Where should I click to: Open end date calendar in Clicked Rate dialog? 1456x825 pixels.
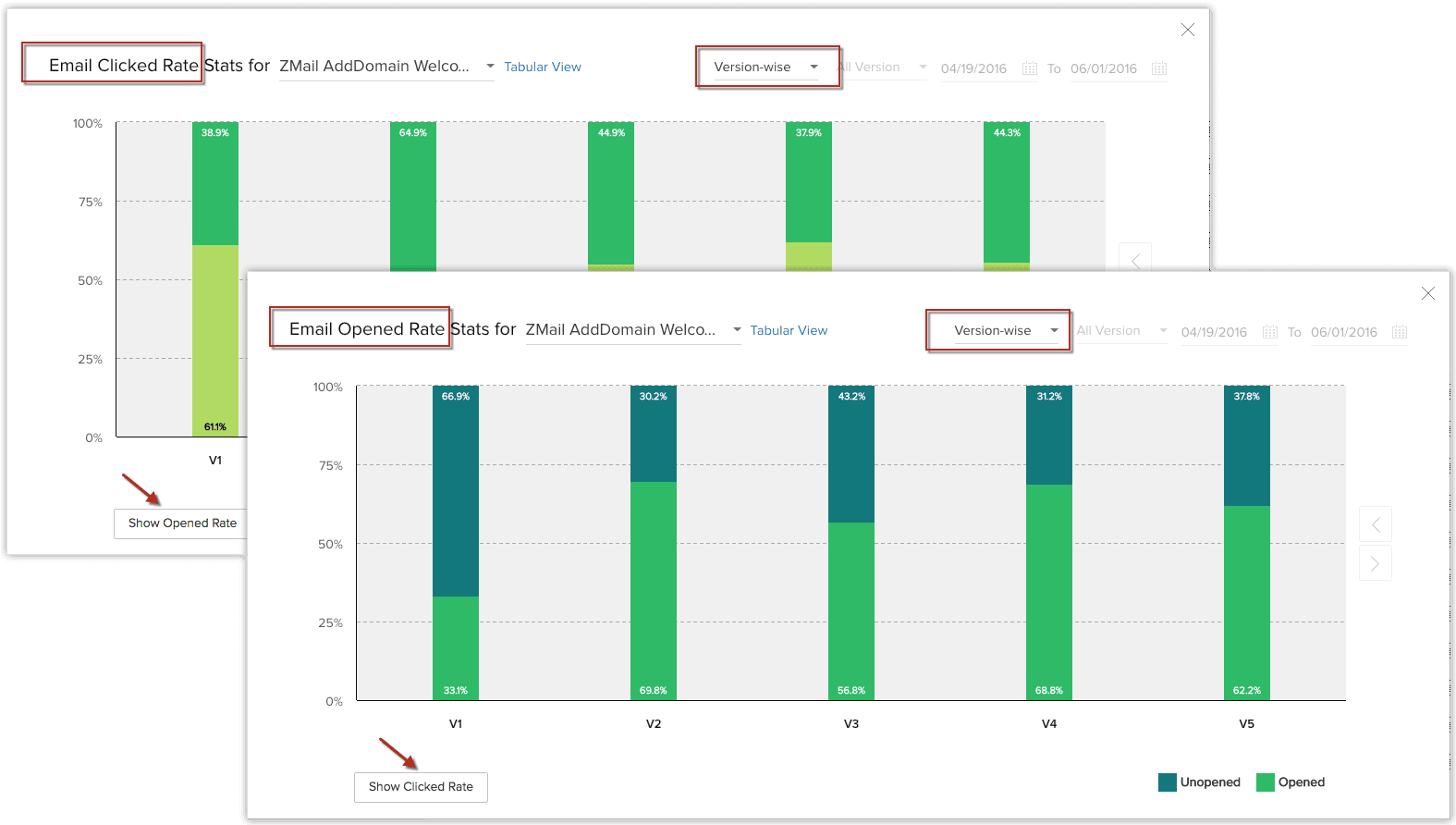click(x=1159, y=68)
